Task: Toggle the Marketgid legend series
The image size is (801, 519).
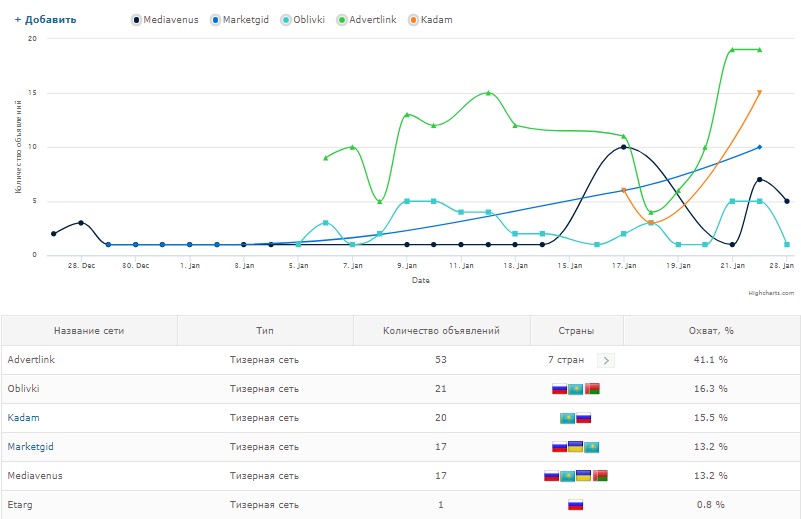Action: coord(239,20)
